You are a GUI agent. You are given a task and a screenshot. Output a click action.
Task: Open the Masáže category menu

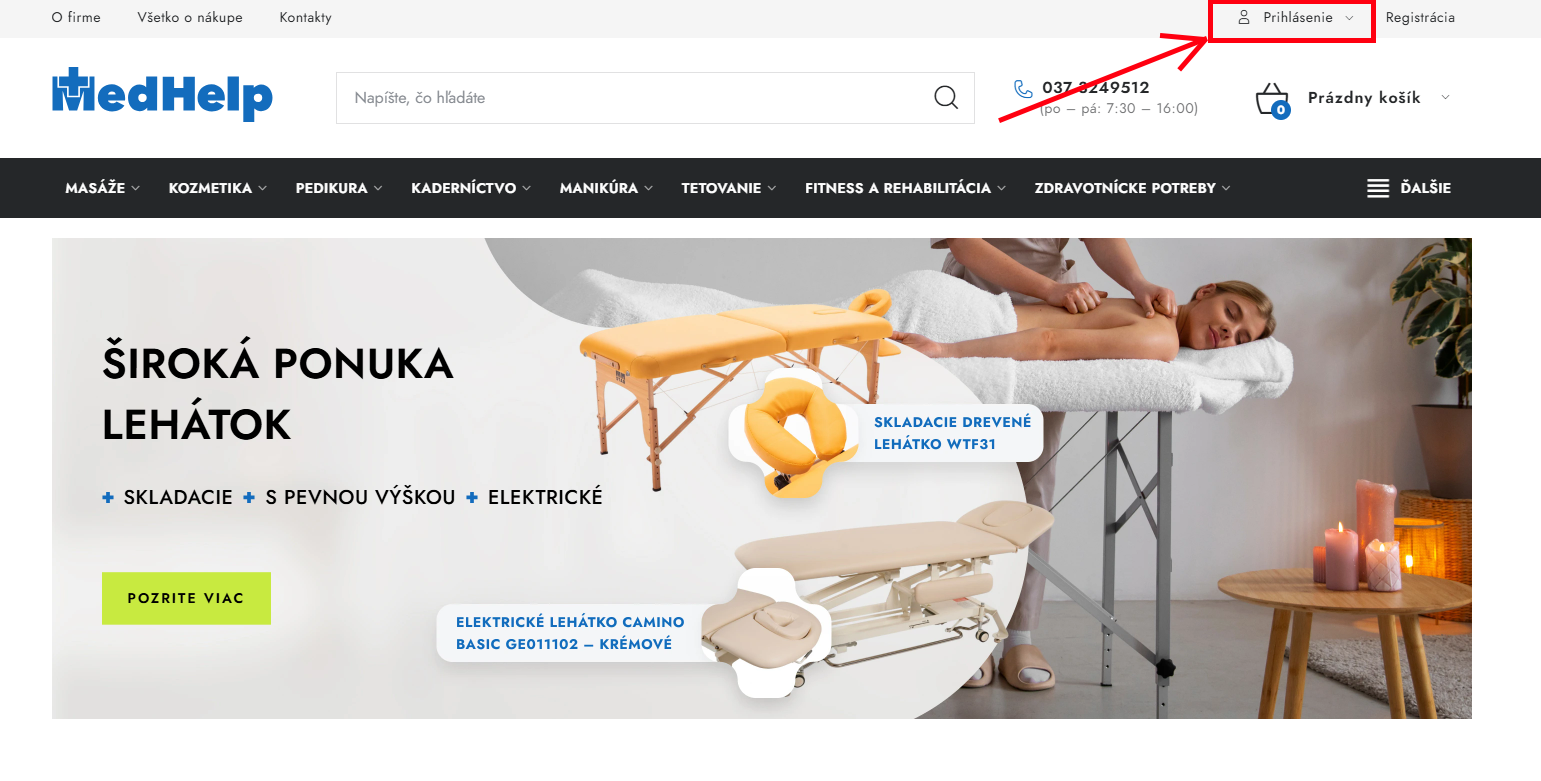(x=102, y=188)
